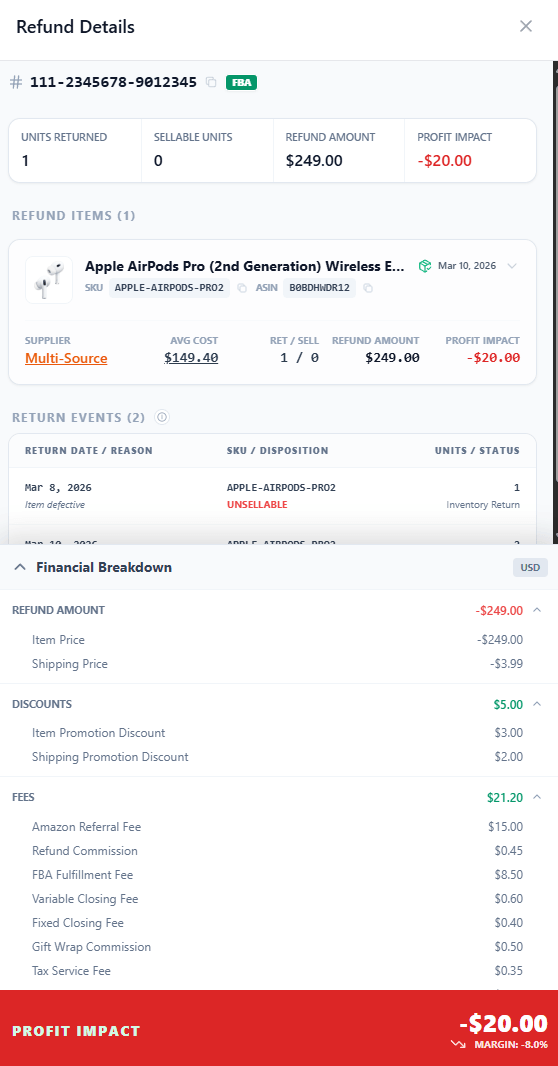Close the Refund Details panel
Image resolution: width=558 pixels, height=1066 pixels.
tap(525, 27)
